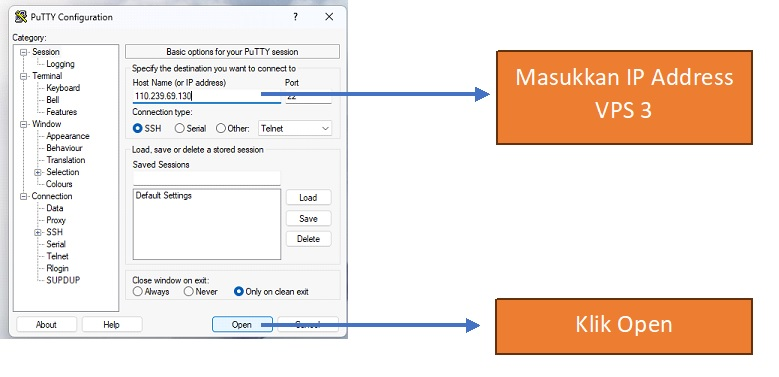
Task: Click the Save session button
Action: tap(309, 219)
